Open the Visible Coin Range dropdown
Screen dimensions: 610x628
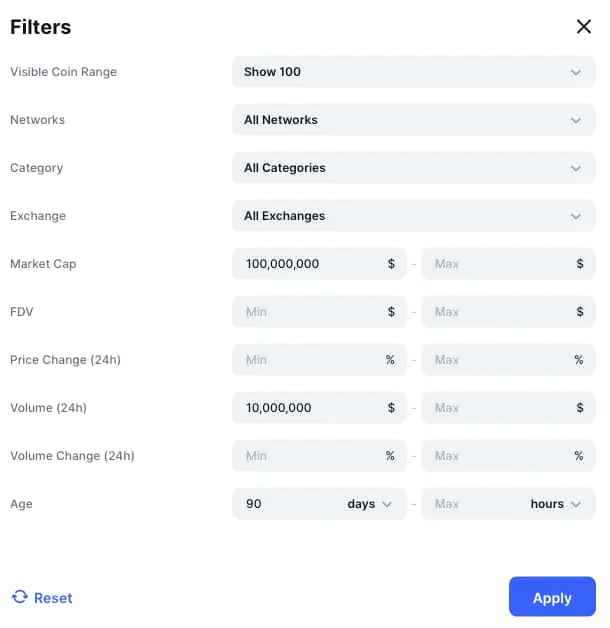[x=413, y=72]
